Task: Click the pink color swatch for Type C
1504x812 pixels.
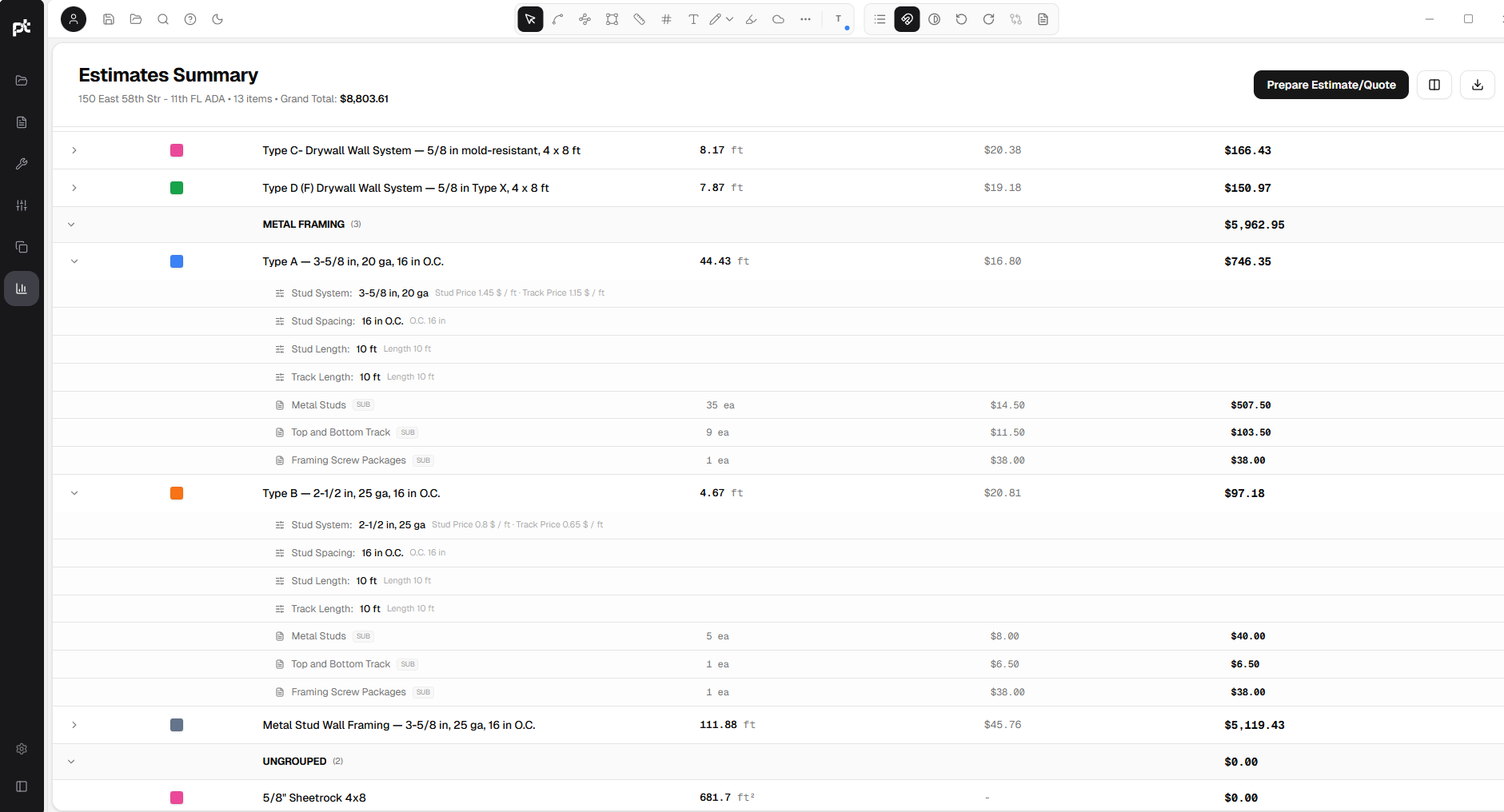Action: [177, 150]
